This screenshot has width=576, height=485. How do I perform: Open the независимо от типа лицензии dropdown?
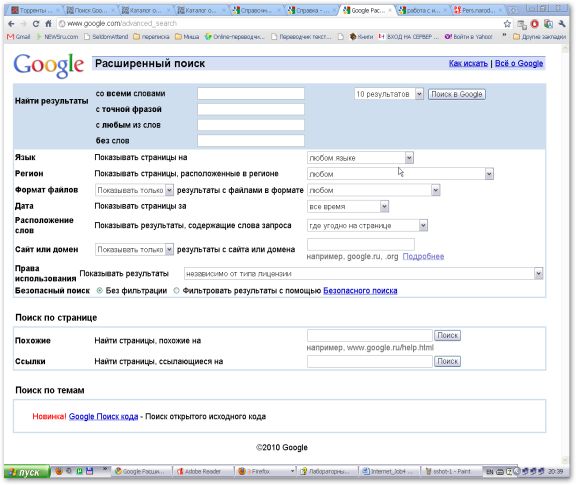(x=363, y=274)
